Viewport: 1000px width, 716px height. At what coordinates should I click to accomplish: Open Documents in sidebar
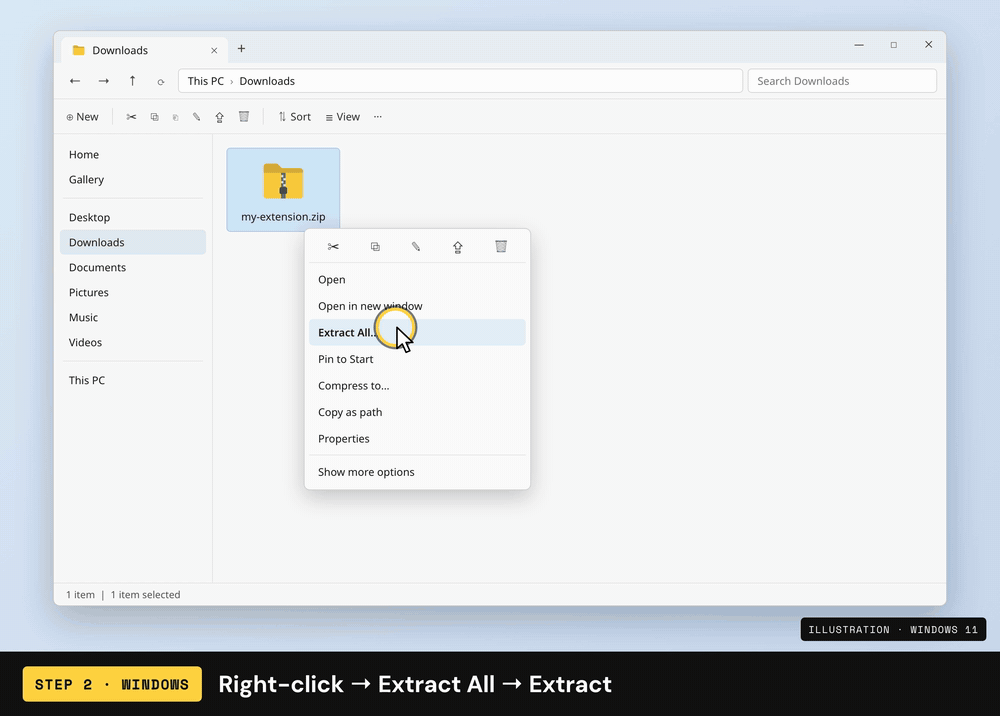(133, 267)
